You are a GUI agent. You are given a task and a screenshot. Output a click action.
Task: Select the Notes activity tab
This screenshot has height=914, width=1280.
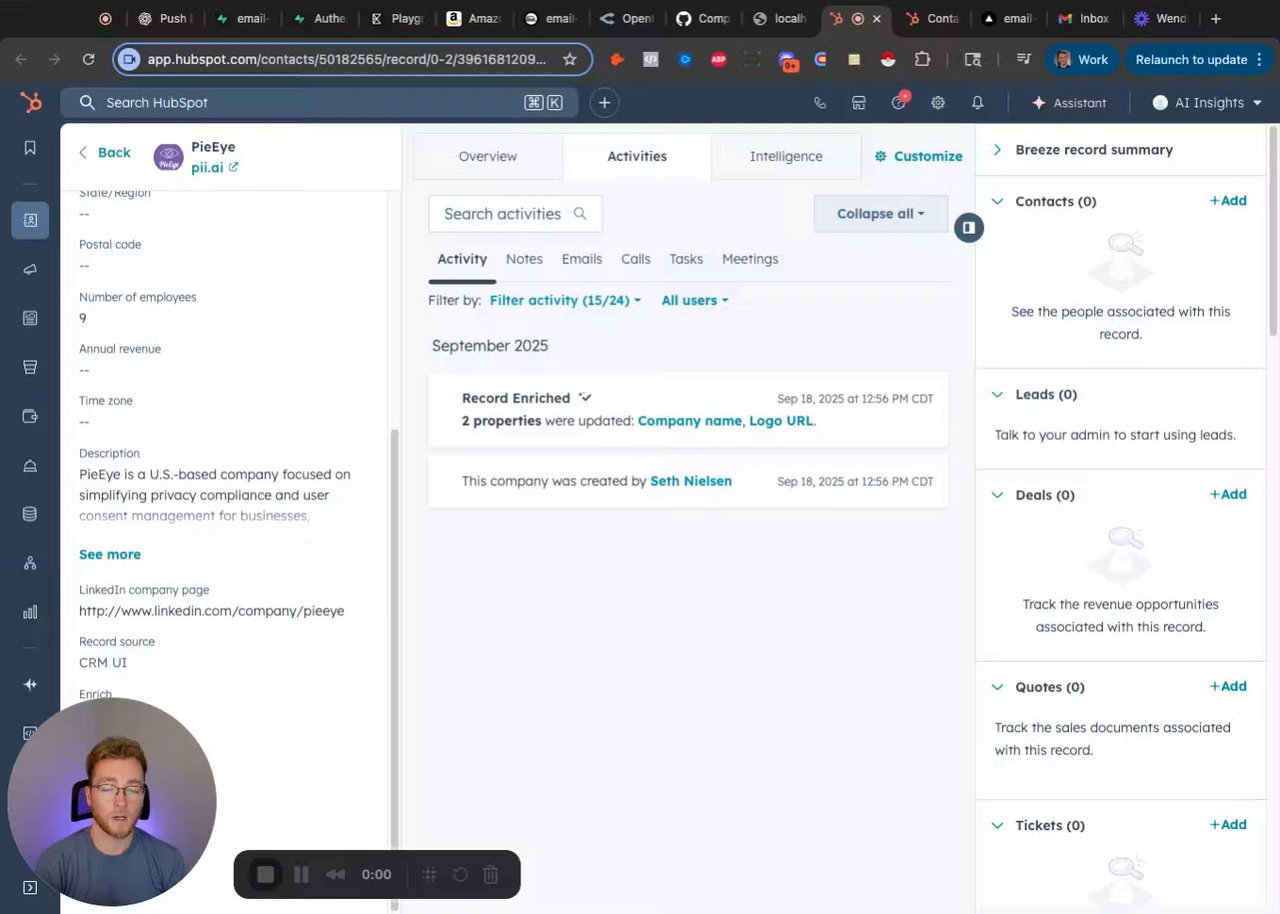(x=524, y=259)
